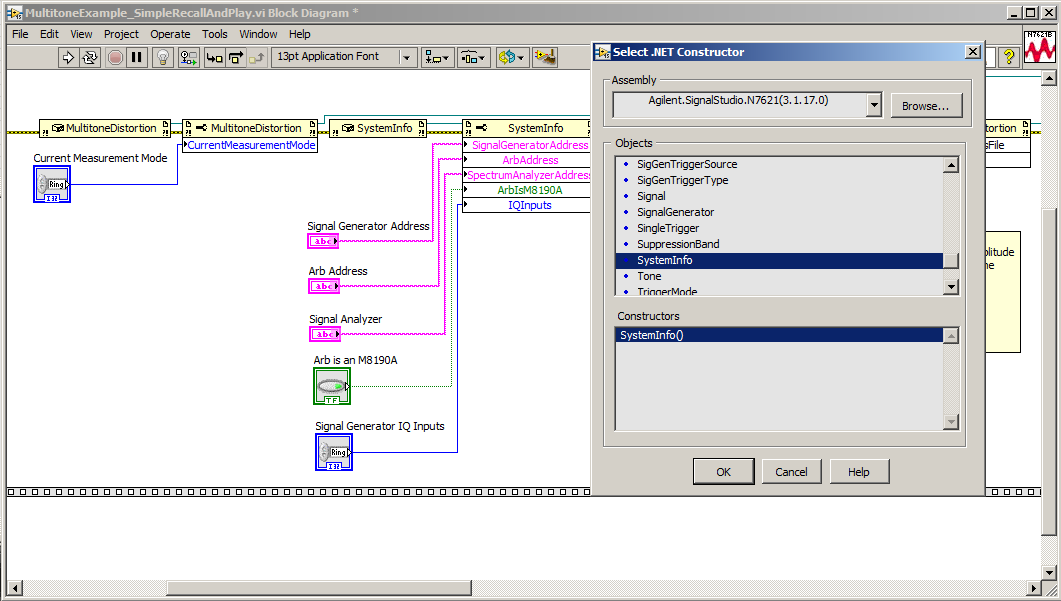Click the Abort Execution stop button
This screenshot has height=601, width=1061.
coord(115,58)
